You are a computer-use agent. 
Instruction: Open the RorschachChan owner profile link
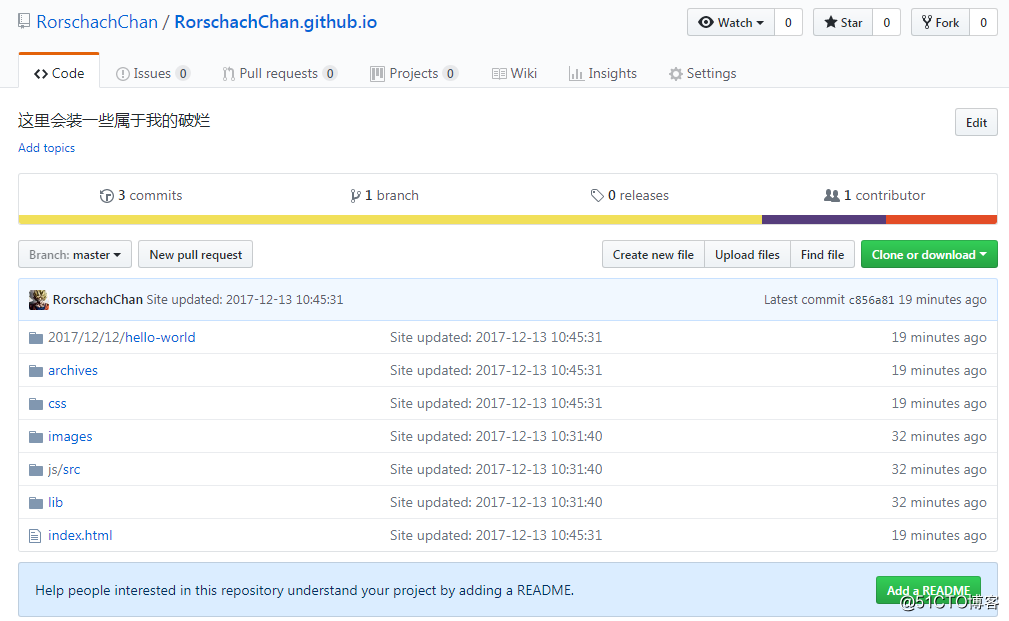point(97,22)
